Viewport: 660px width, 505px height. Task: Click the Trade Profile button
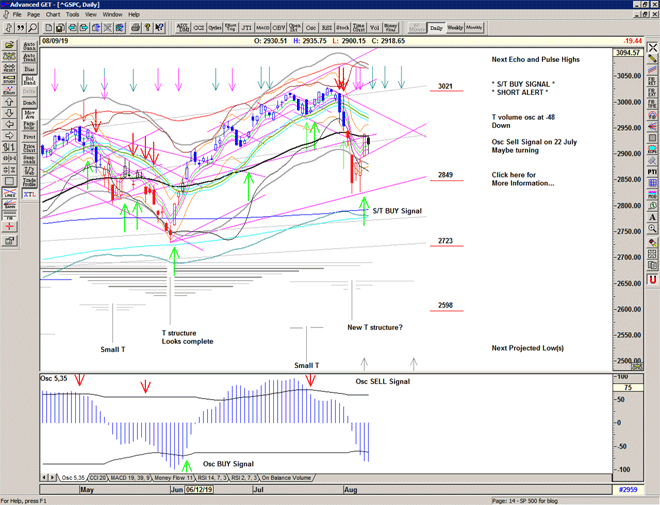coord(29,183)
